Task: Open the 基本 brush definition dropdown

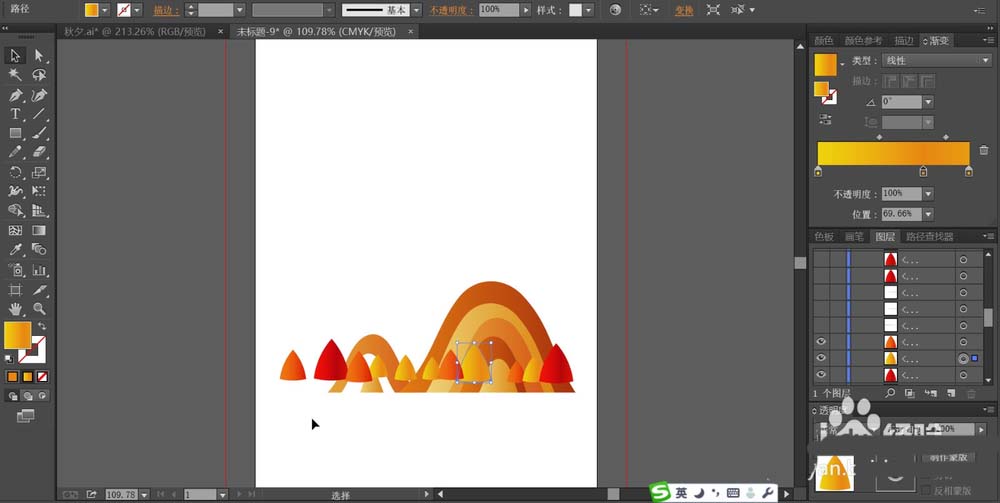Action: [416, 10]
